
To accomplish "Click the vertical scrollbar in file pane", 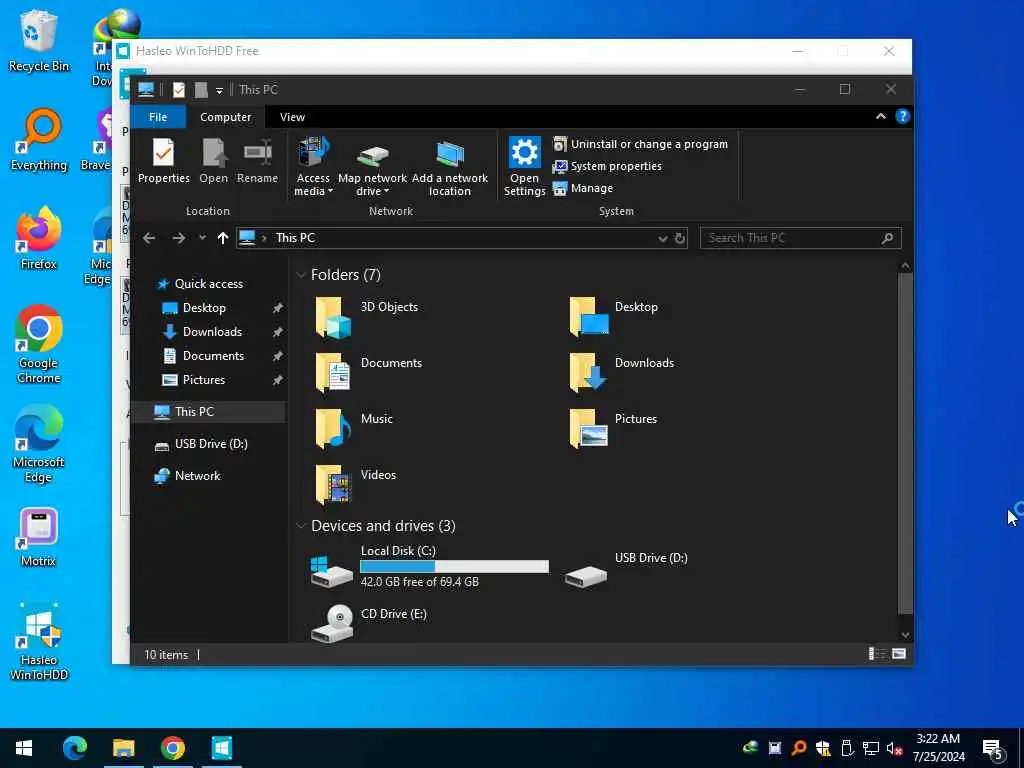I will click(x=905, y=443).
